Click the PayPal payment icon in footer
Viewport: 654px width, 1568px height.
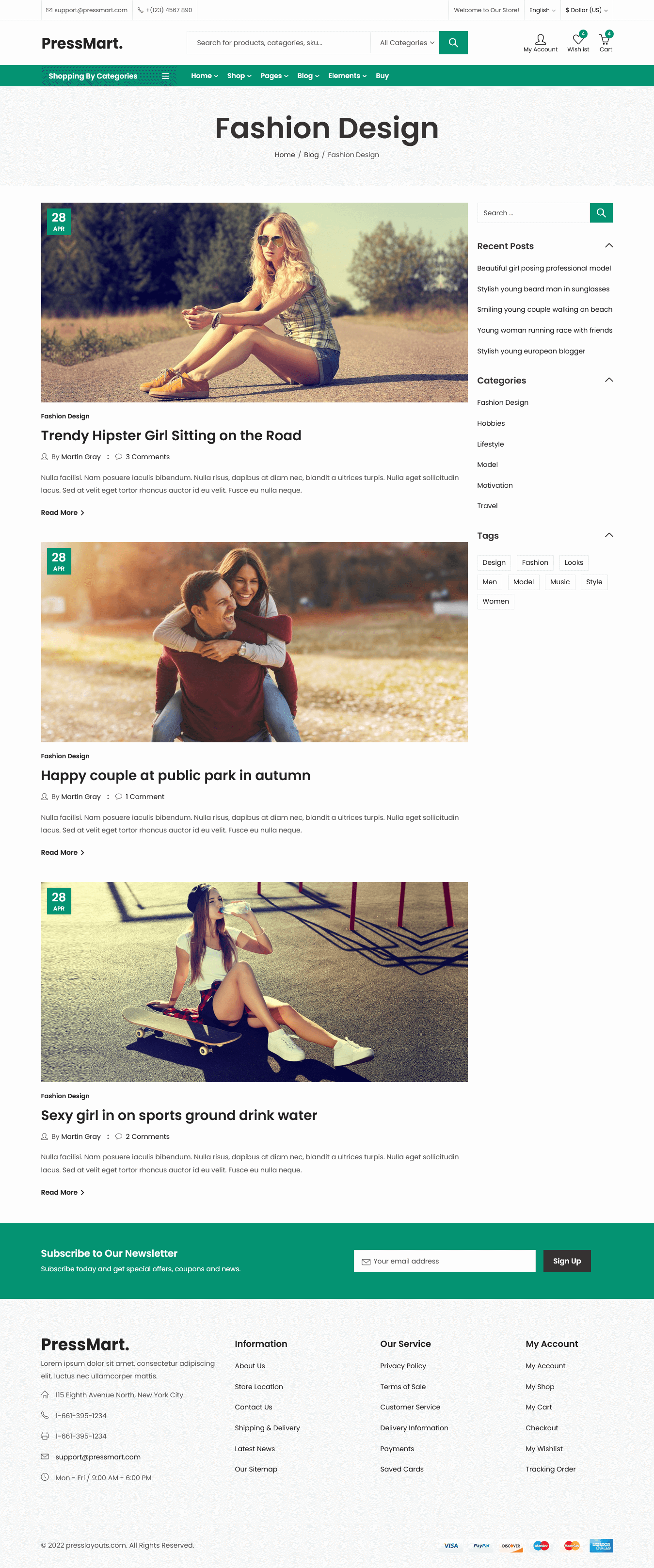point(481,1546)
